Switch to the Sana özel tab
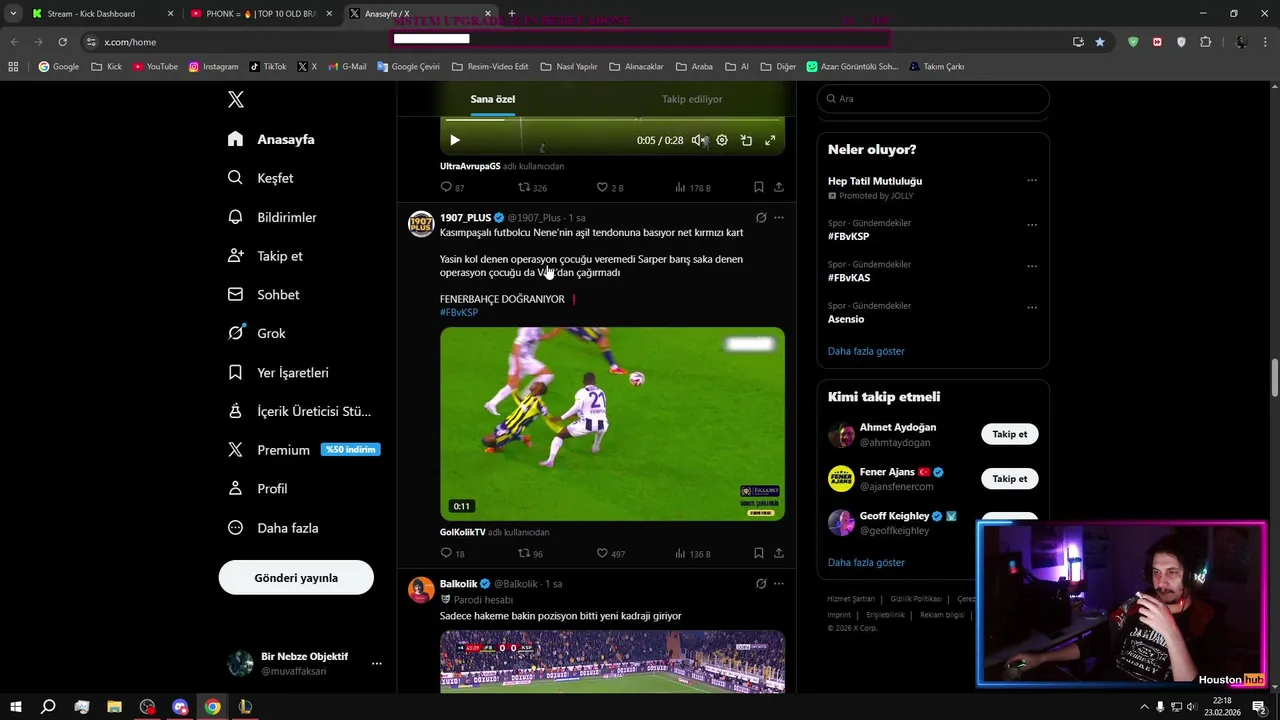This screenshot has height=720, width=1280. coord(493,99)
